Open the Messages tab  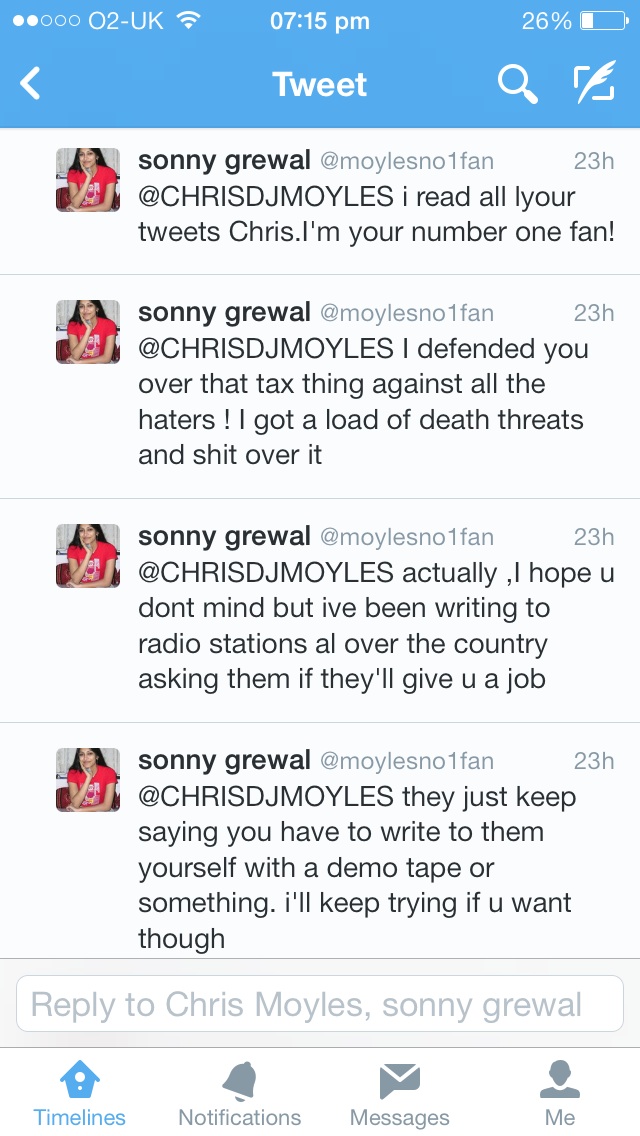tap(399, 1093)
